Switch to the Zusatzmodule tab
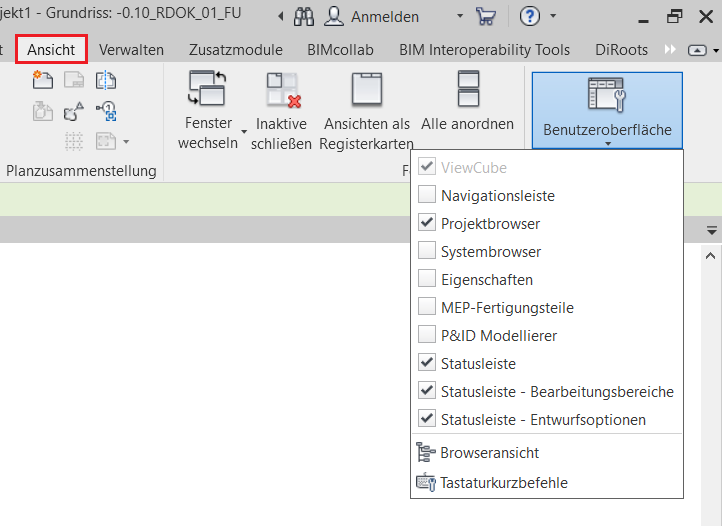Screen dimensions: 722x526 click(x=236, y=50)
